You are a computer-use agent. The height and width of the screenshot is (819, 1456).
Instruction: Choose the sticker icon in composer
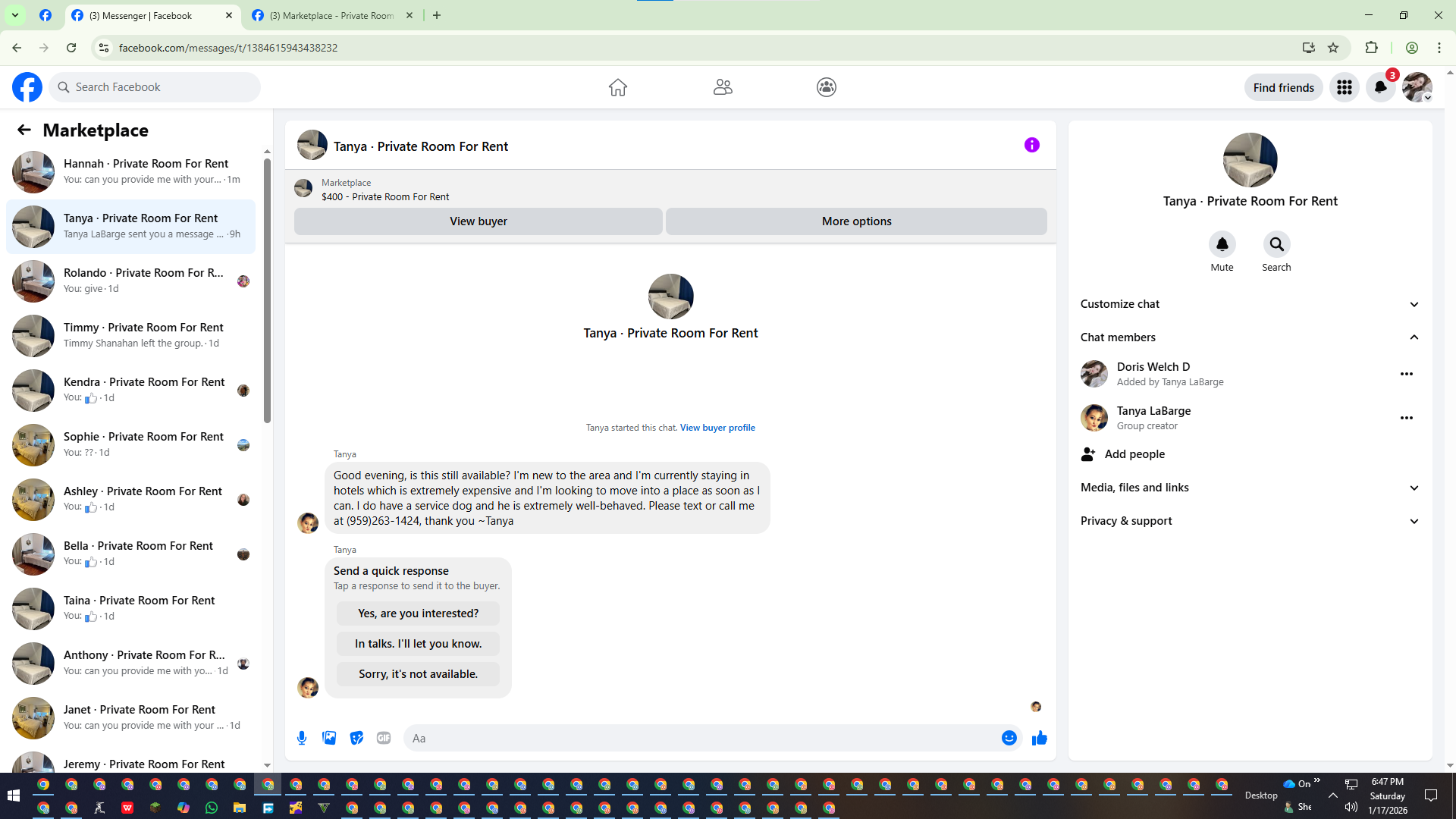pyautogui.click(x=356, y=738)
